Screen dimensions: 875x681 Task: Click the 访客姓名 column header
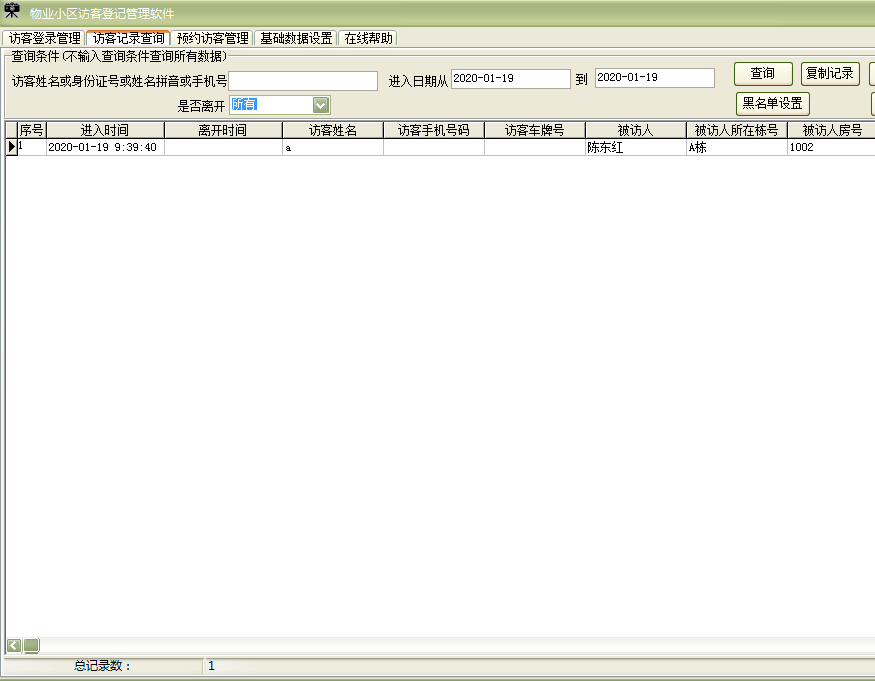[x=333, y=130]
